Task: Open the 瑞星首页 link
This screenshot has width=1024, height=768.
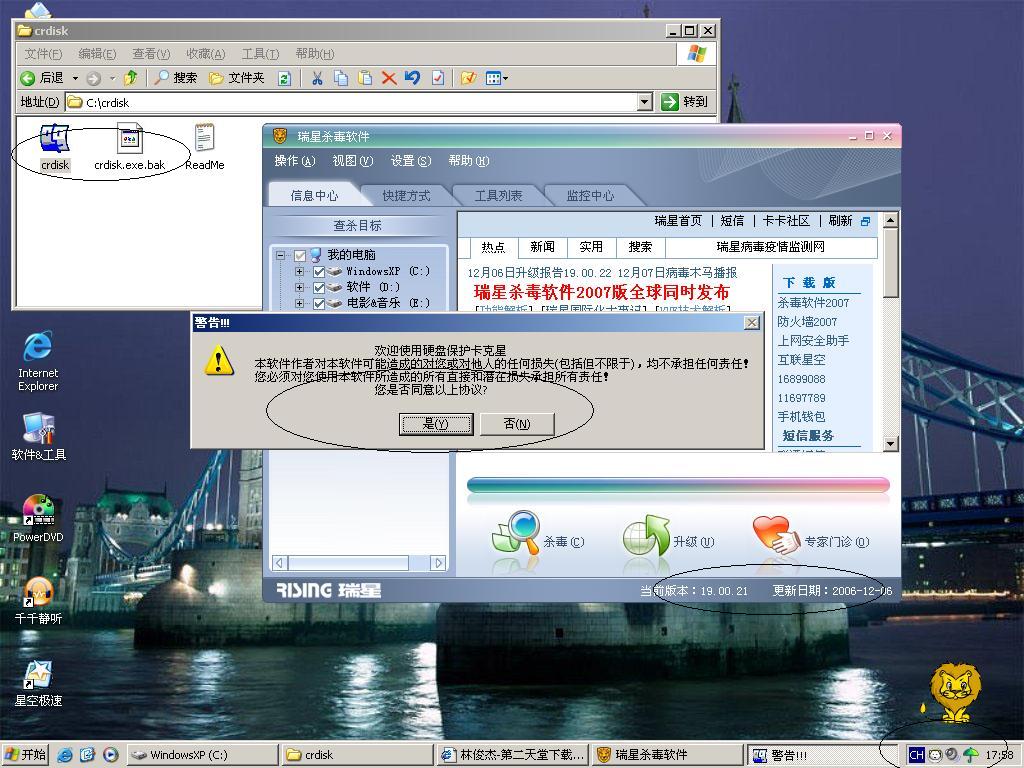Action: (678, 221)
